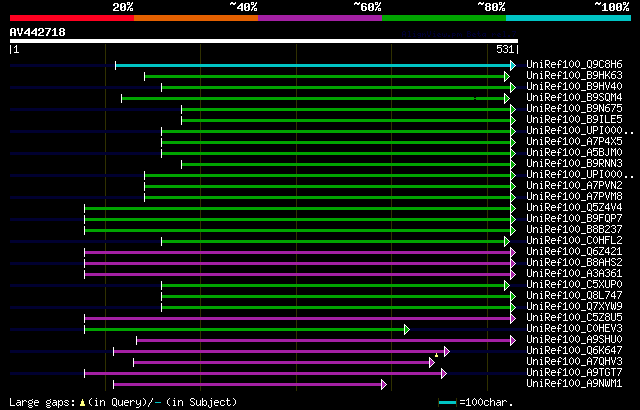This screenshot has width=640, height=410.
Task: Select the UniRef100_A5BJM0 label
Action: click(574, 153)
